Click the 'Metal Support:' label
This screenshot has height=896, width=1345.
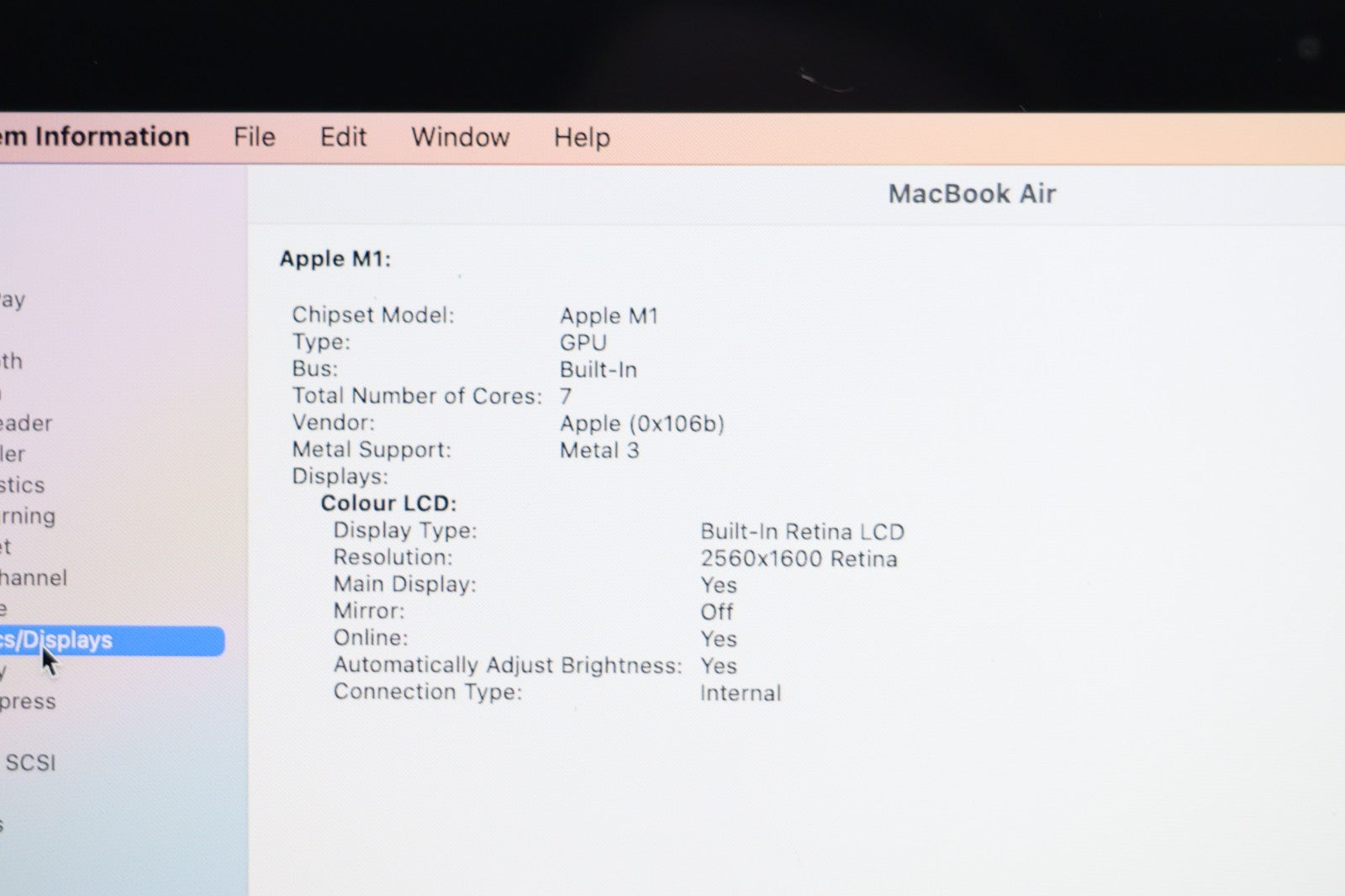coord(372,450)
